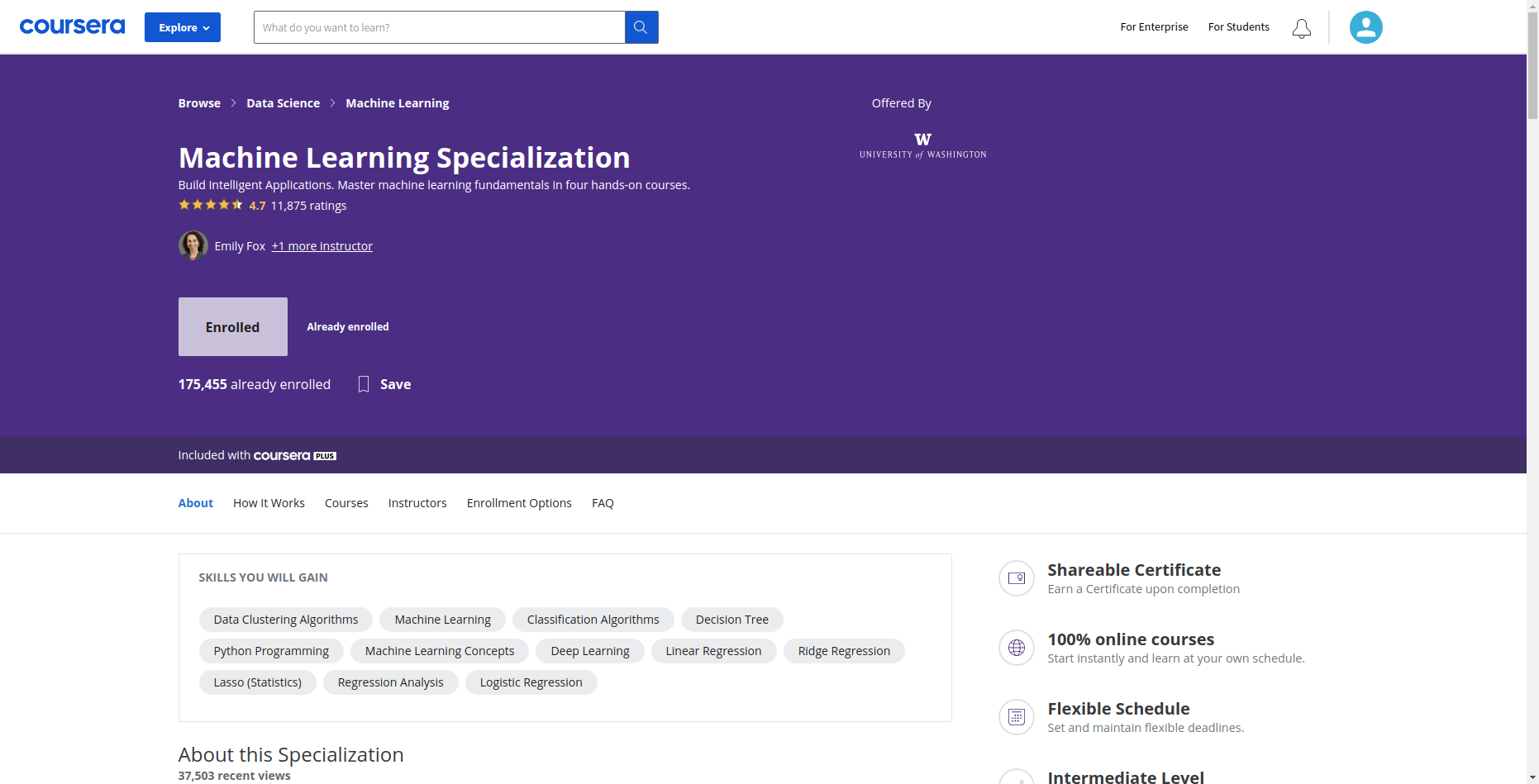Click '11,875 ratings' text
This screenshot has height=784, width=1539.
pos(308,206)
